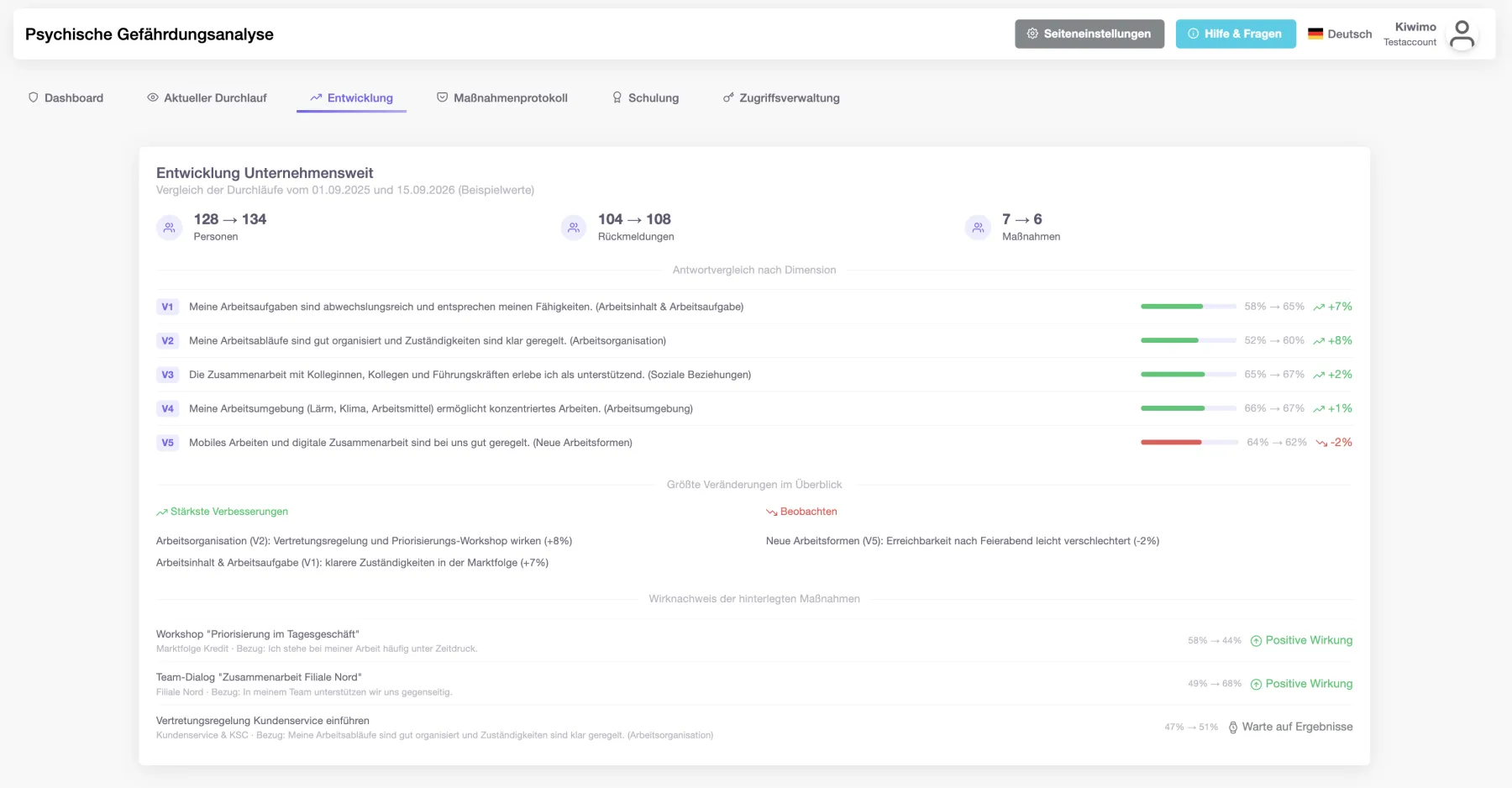Image resolution: width=1512 pixels, height=788 pixels.
Task: Click the V3 dimension badge
Action: coord(168,375)
